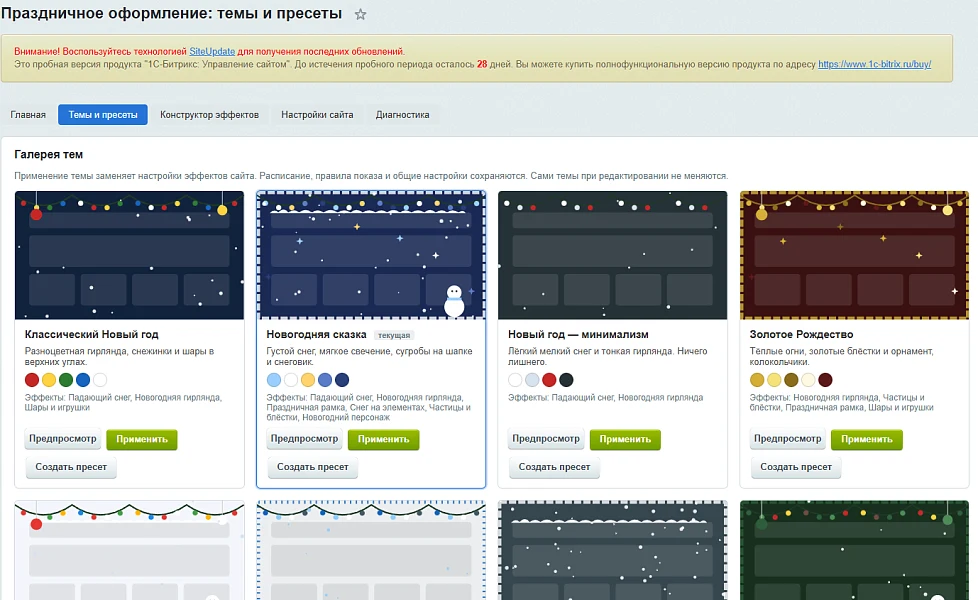The image size is (978, 600).
Task: Apply the Золотое Рождество theme
Action: click(x=867, y=439)
